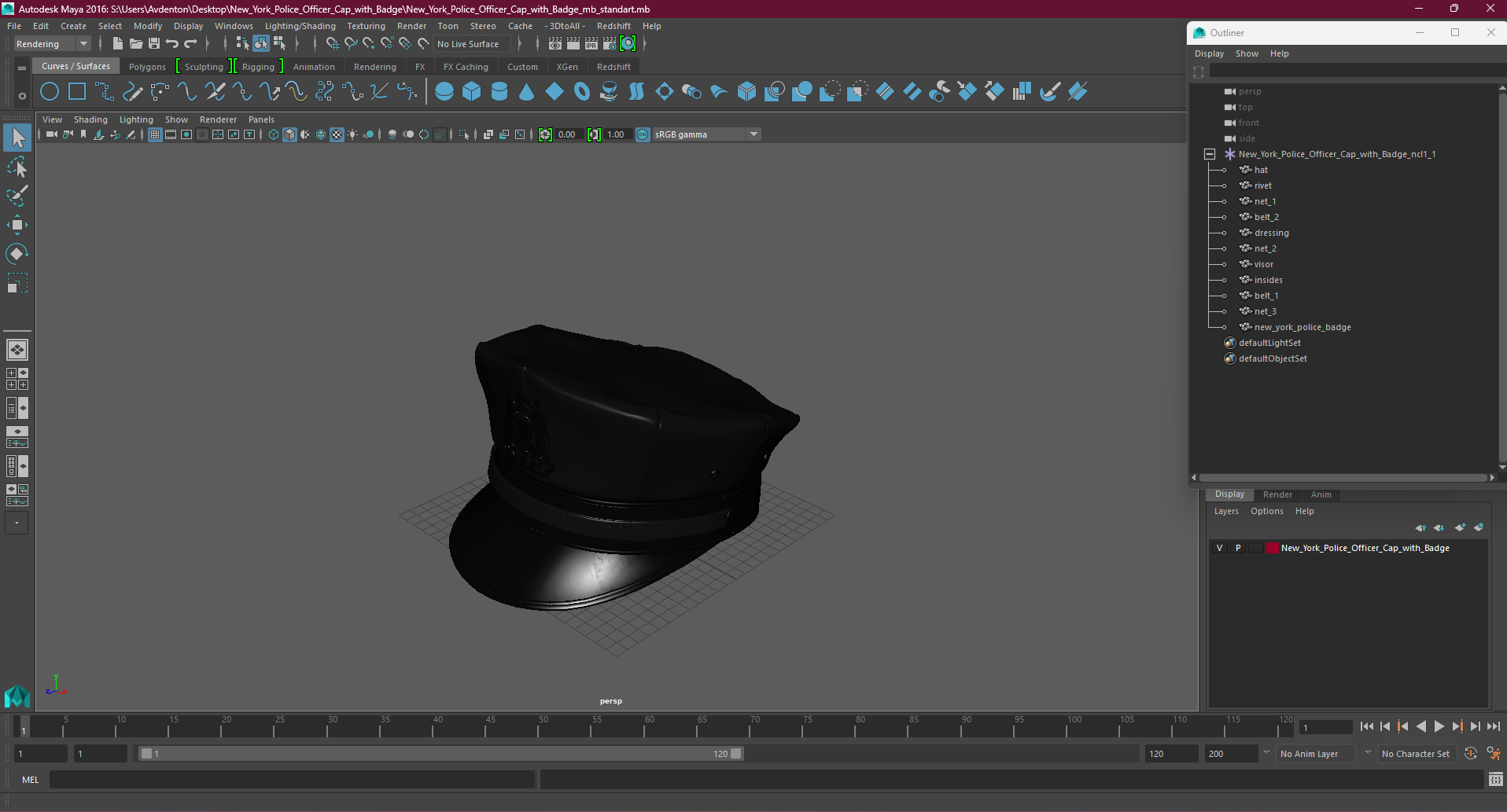Create a NURBS sphere from shelf

(444, 92)
